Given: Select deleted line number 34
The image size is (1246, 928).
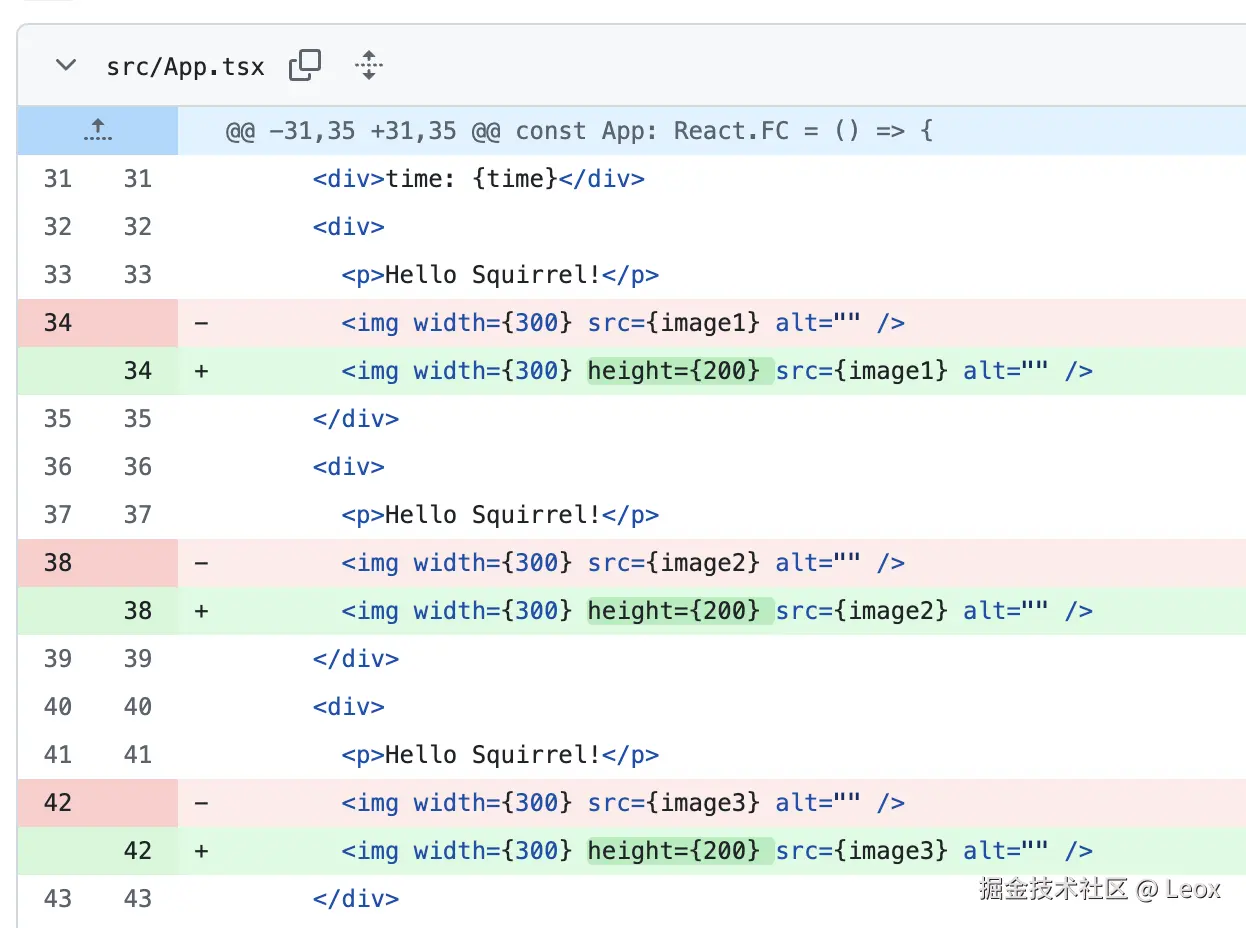Looking at the screenshot, I should (58, 323).
